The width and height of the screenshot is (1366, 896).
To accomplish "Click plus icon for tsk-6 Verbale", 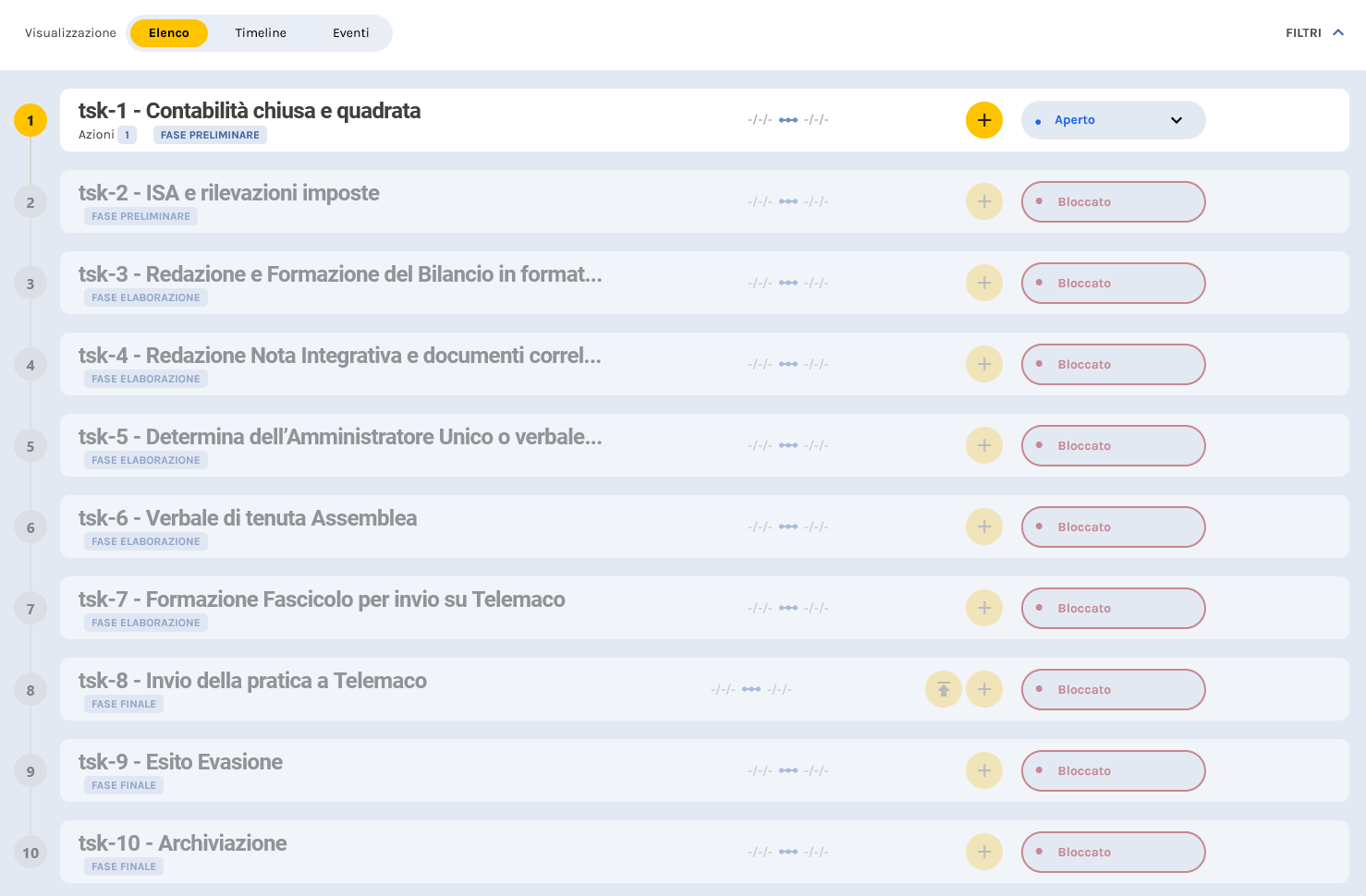I will [x=983, y=527].
